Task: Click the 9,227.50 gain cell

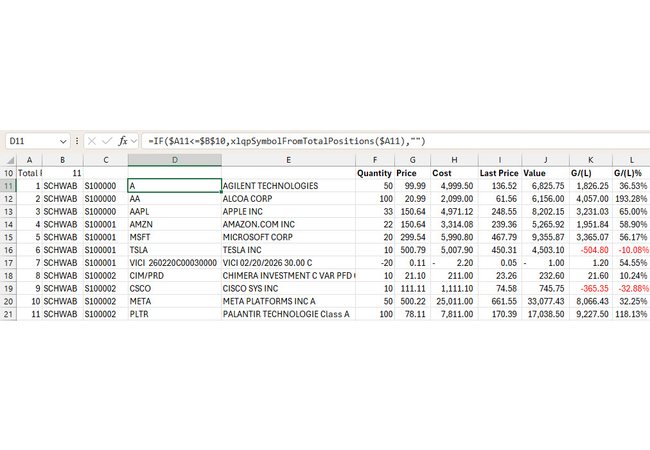Action: (x=591, y=315)
